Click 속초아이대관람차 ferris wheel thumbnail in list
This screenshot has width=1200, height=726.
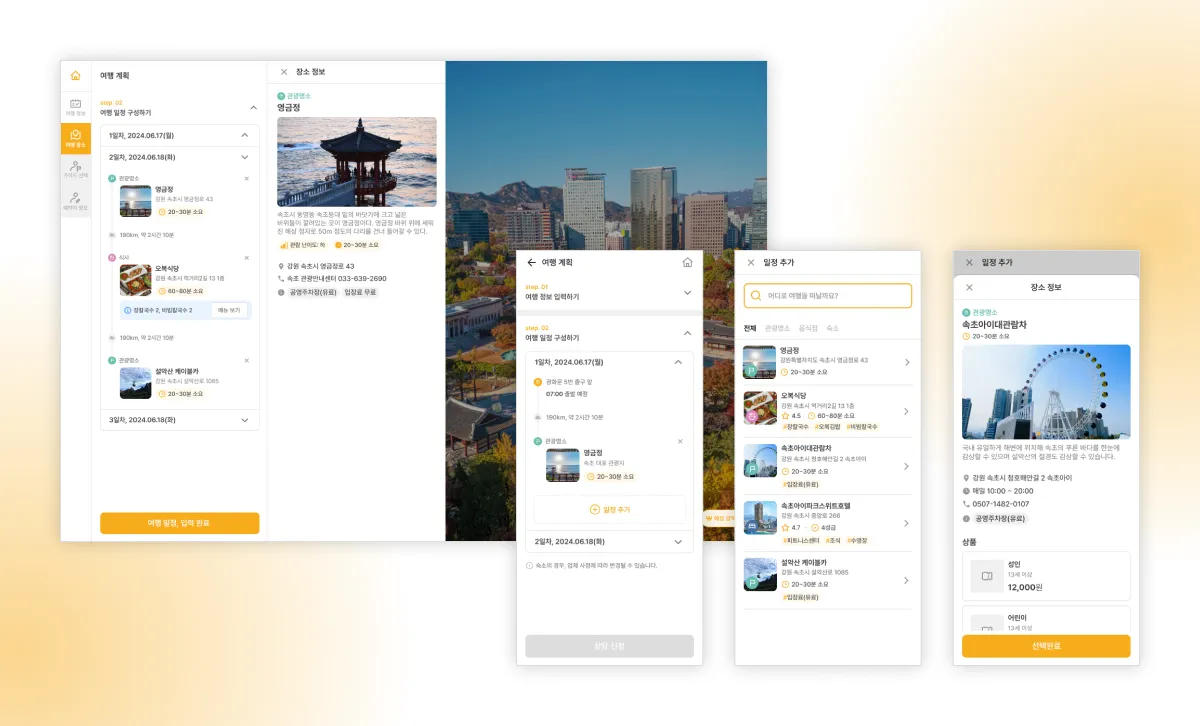point(760,461)
